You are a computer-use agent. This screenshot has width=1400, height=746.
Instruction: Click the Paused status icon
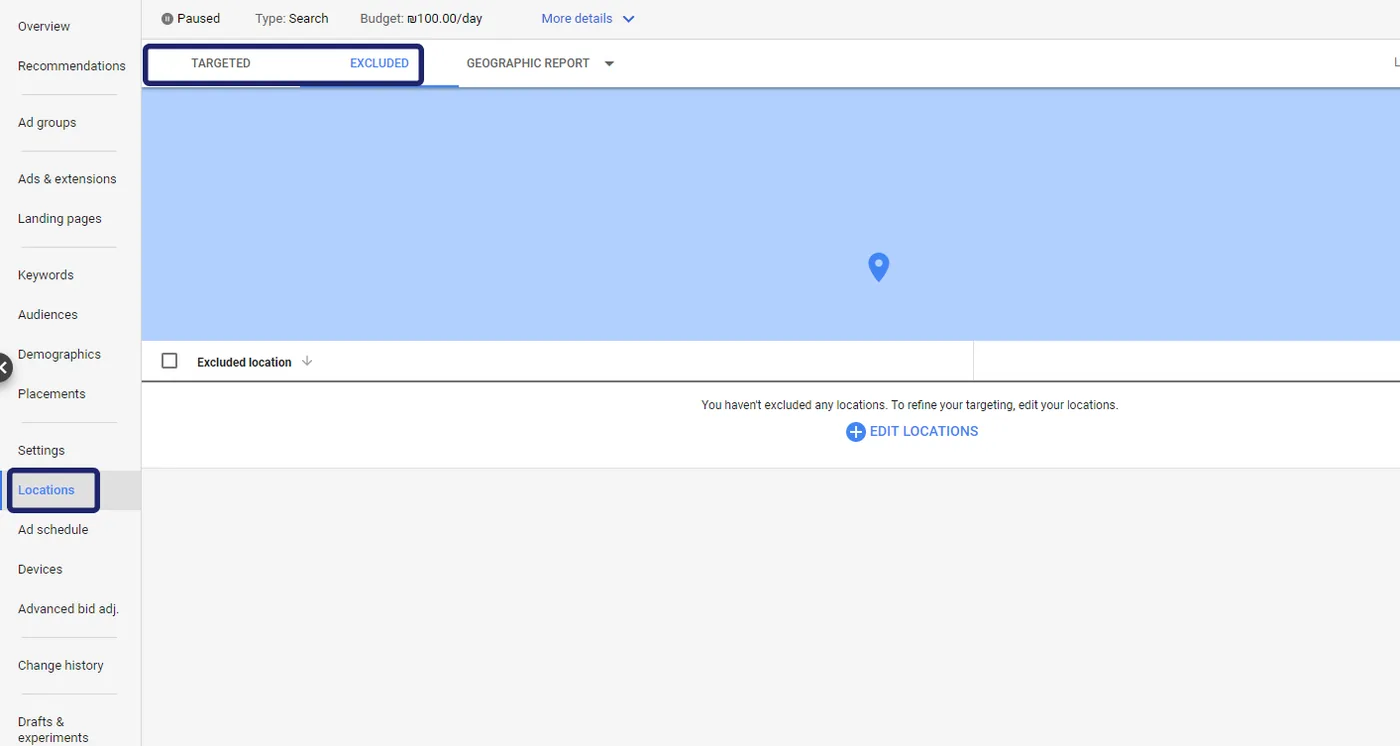[167, 19]
